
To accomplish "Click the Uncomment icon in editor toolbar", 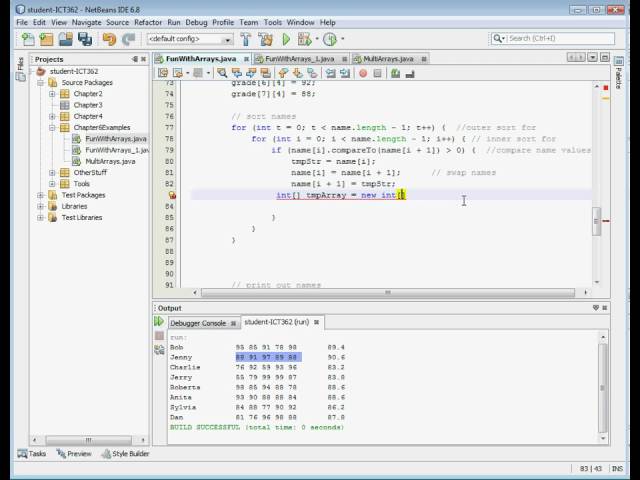I will [410, 73].
